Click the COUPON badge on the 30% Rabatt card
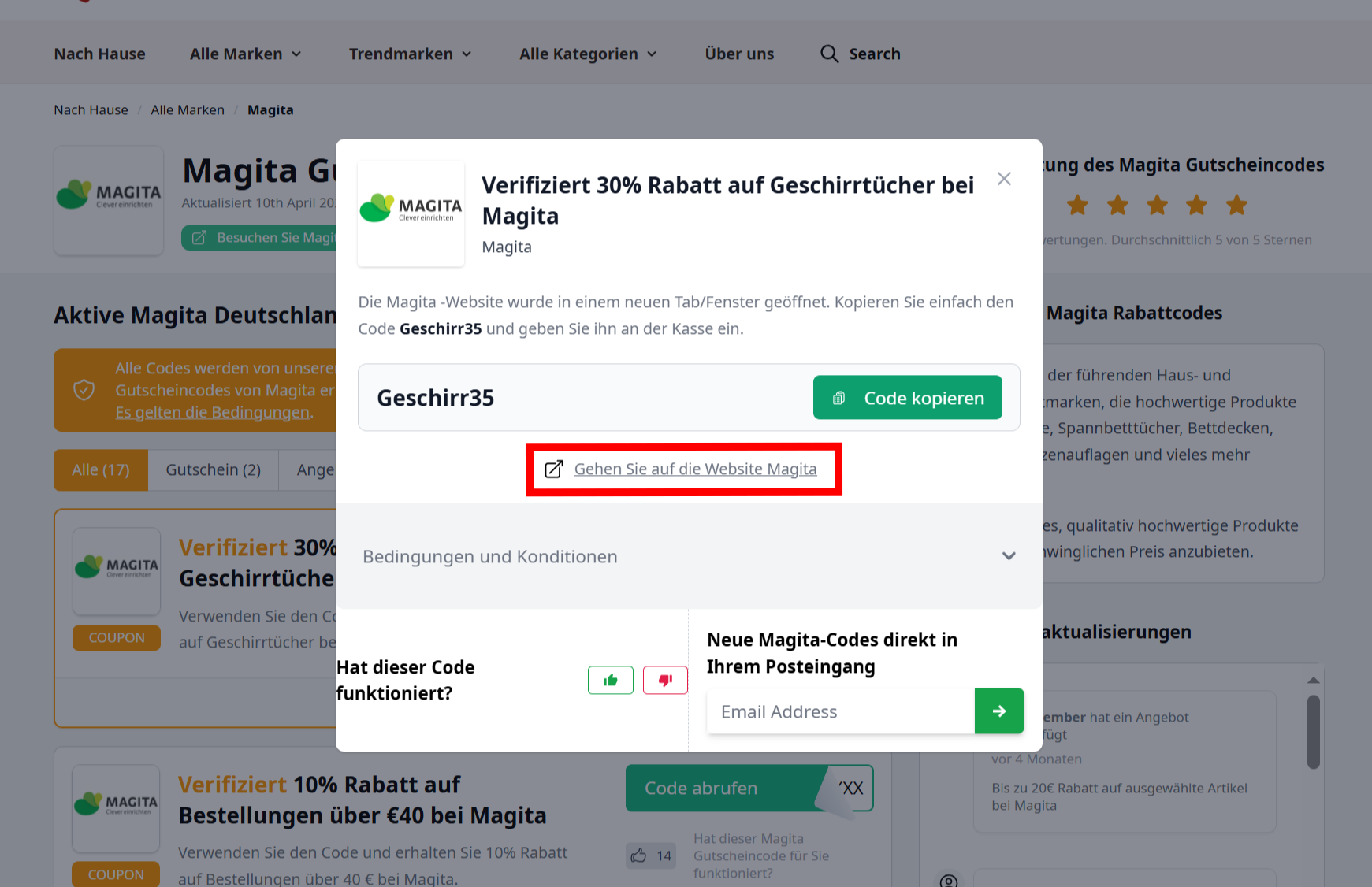 click(117, 638)
